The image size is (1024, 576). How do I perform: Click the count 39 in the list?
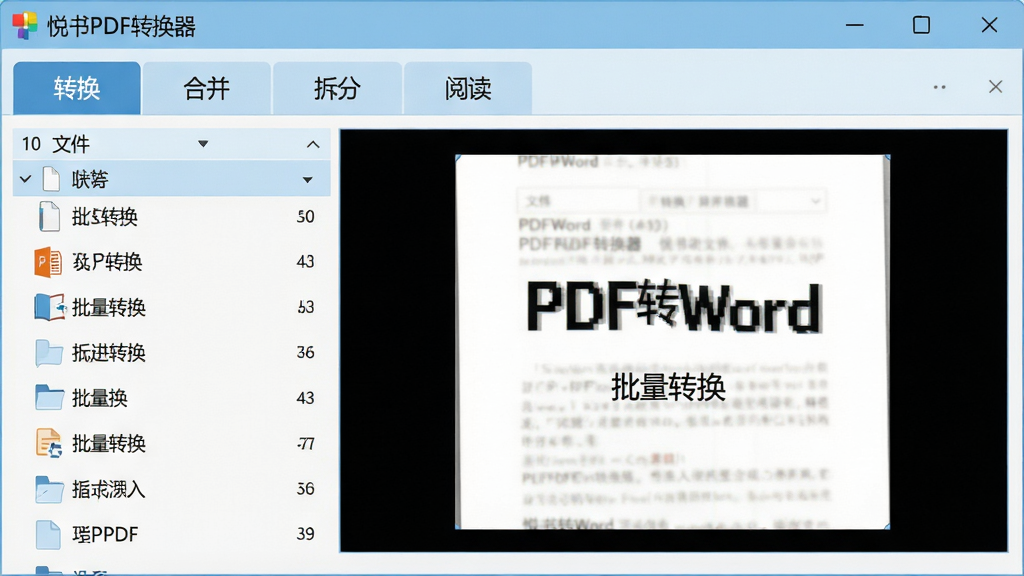[x=305, y=534]
